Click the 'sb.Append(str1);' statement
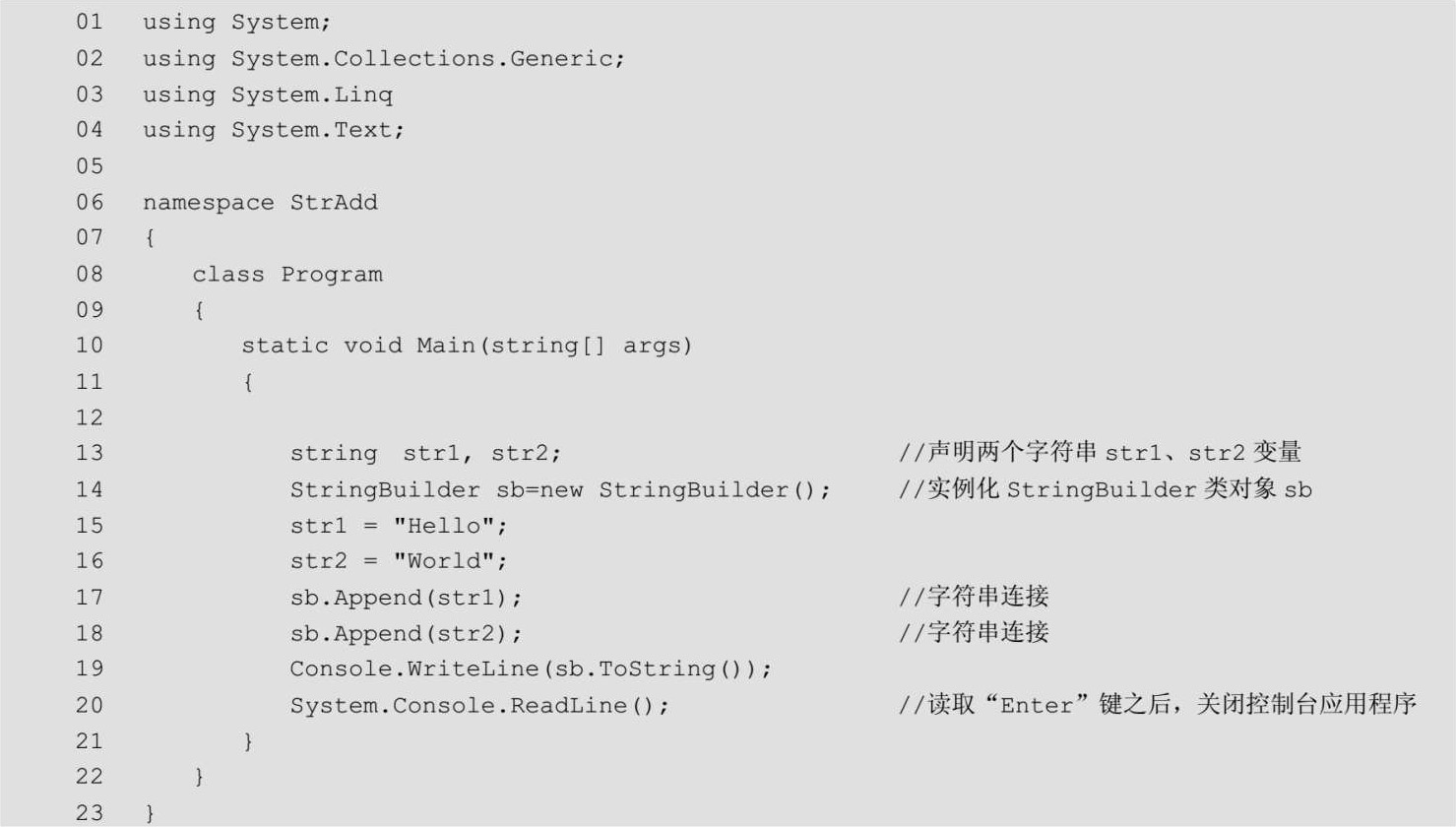This screenshot has height=827, width=1456. 406,598
